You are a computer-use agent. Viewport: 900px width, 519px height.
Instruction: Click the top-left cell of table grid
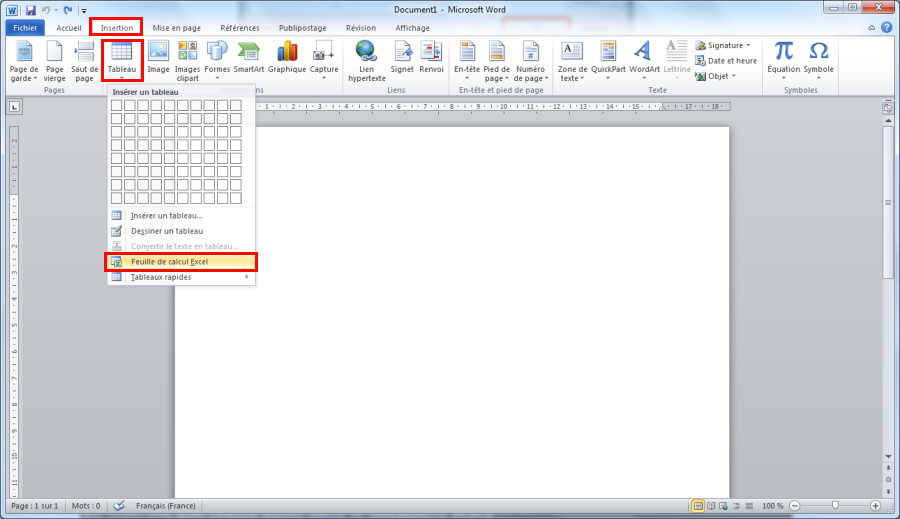[117, 106]
